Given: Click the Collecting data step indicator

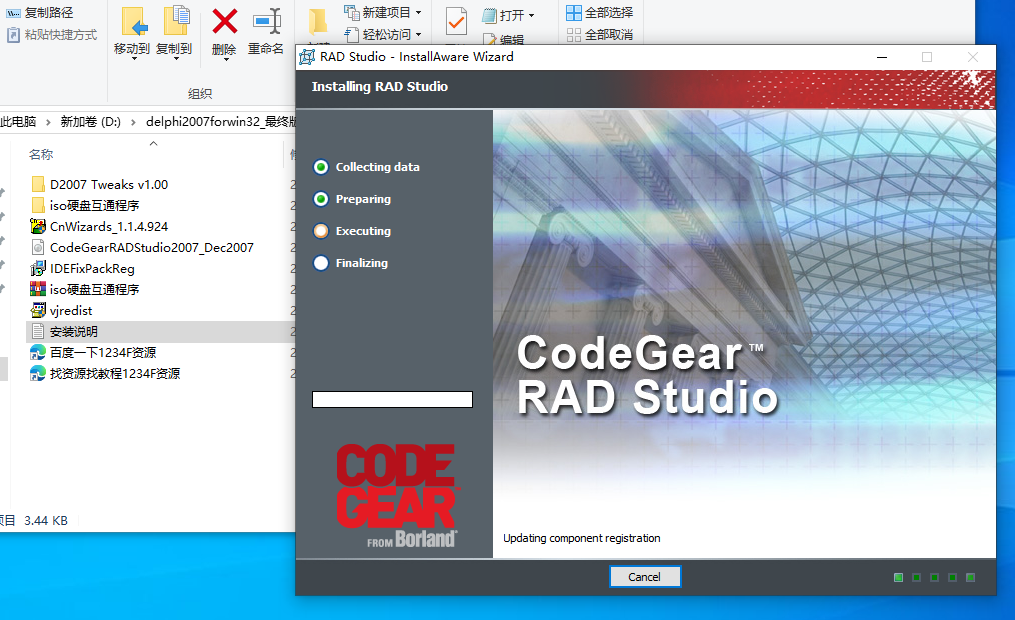Looking at the screenshot, I should tap(321, 167).
